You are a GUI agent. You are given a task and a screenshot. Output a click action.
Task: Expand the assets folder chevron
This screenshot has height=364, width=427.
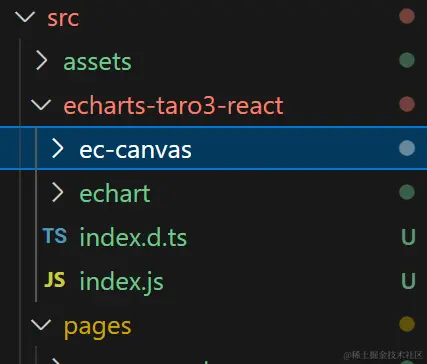coord(42,60)
